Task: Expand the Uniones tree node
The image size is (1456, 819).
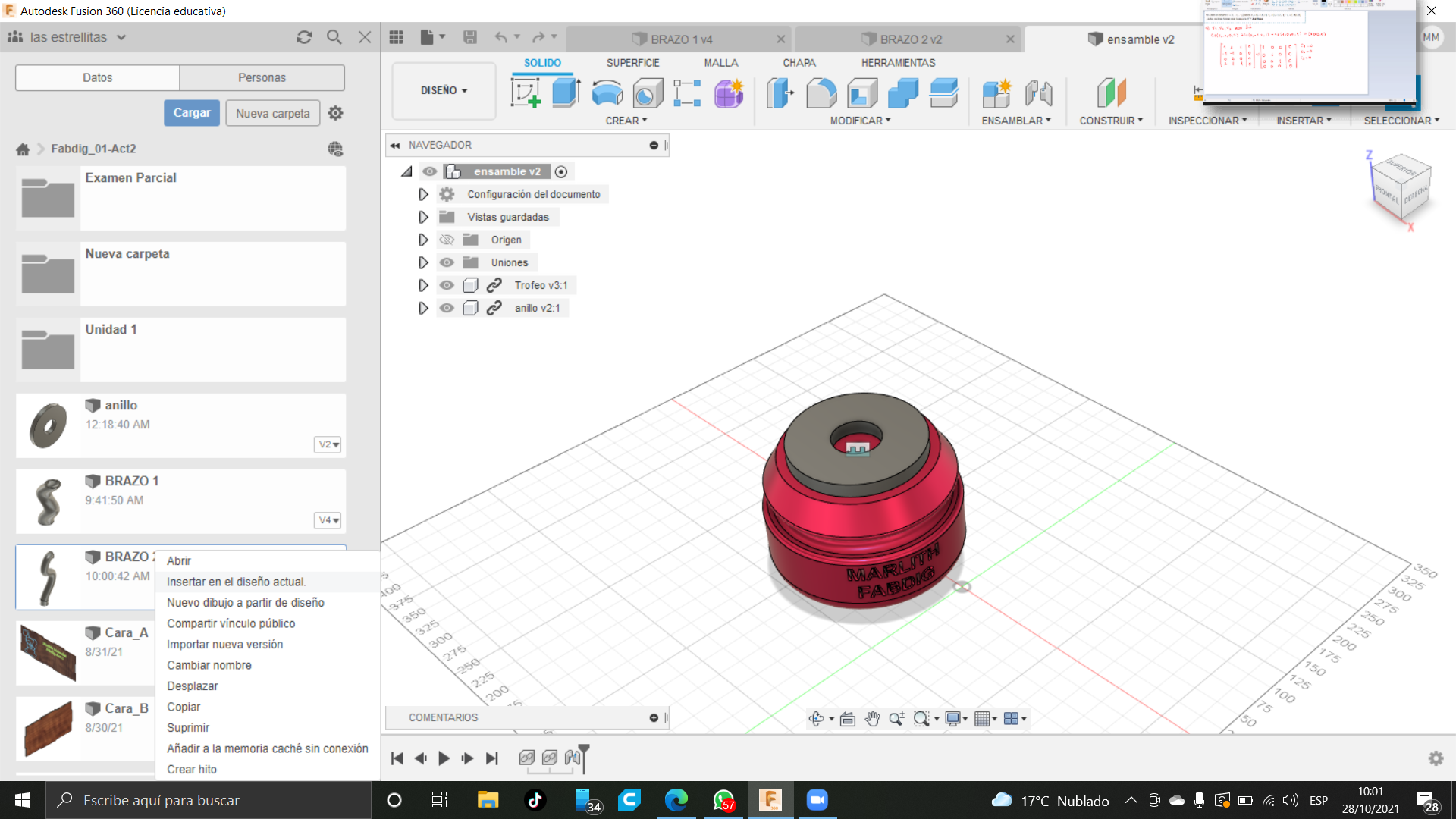Action: [423, 262]
